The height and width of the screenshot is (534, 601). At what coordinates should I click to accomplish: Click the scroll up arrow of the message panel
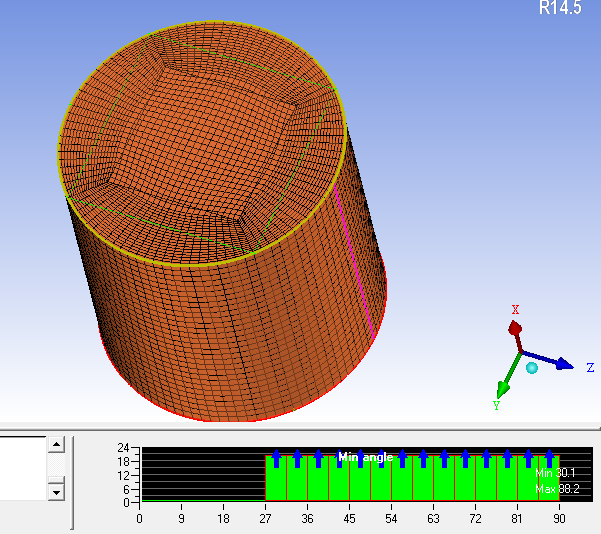pos(56,445)
